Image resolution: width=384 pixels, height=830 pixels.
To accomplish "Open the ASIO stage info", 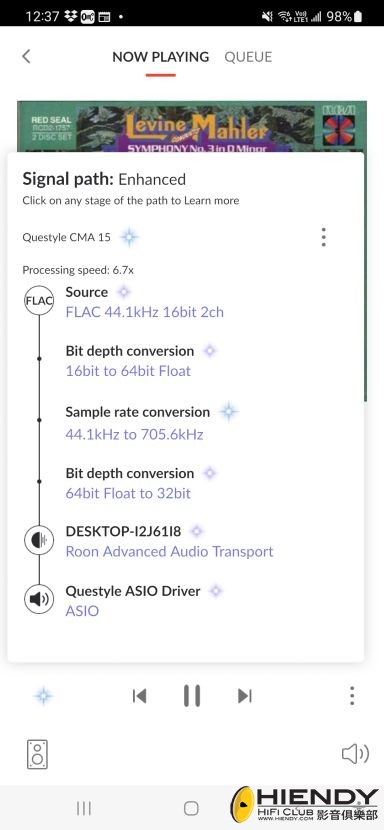I will point(82,611).
